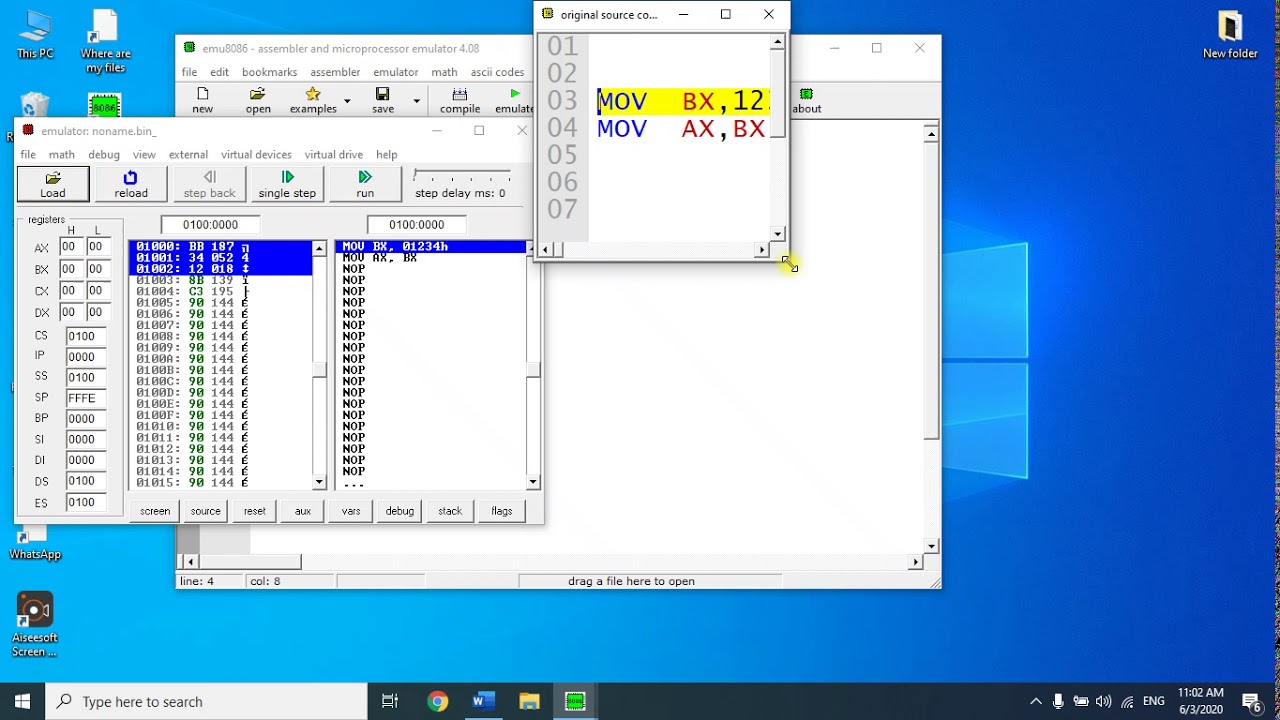Create a new file in emu8086 toolbar
The height and width of the screenshot is (720, 1280).
click(203, 101)
